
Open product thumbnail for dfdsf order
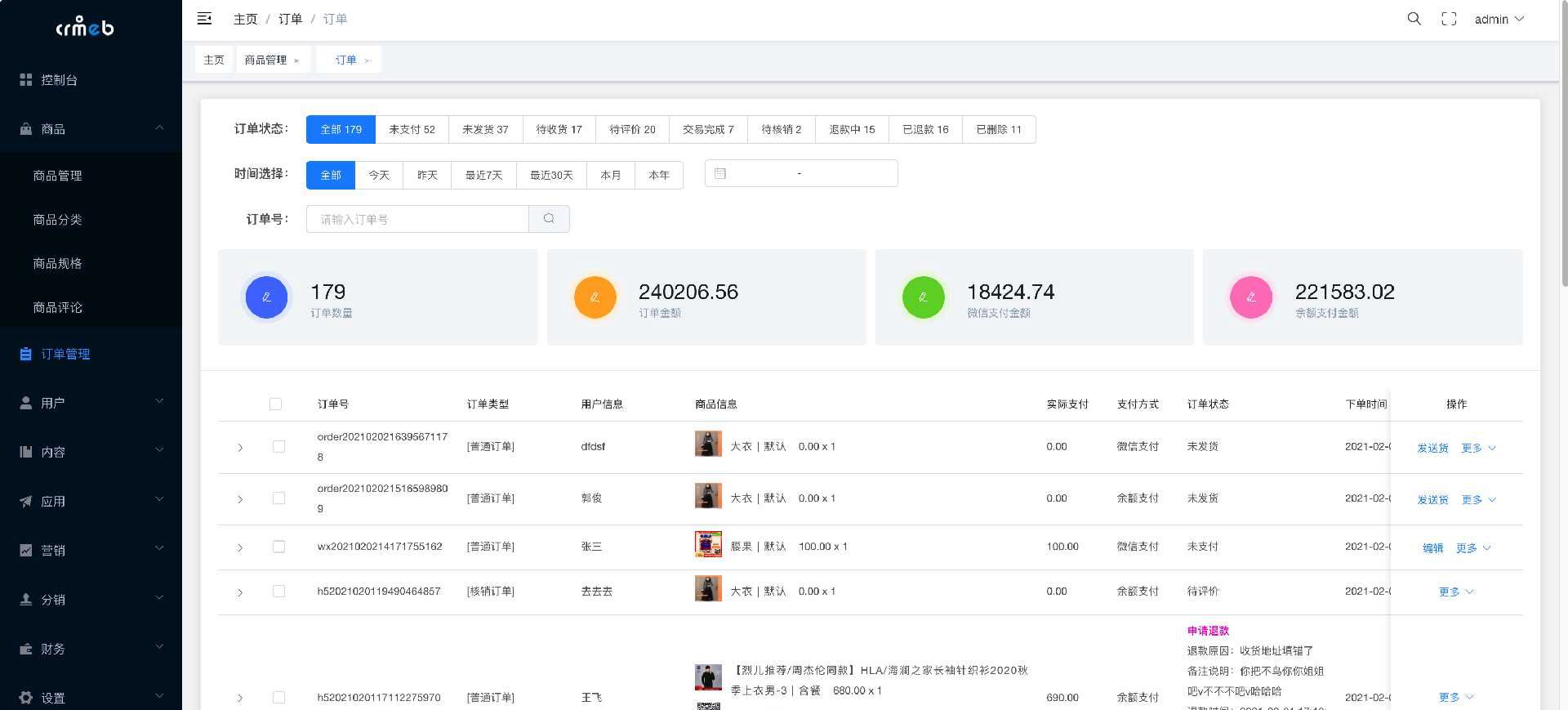pos(708,444)
